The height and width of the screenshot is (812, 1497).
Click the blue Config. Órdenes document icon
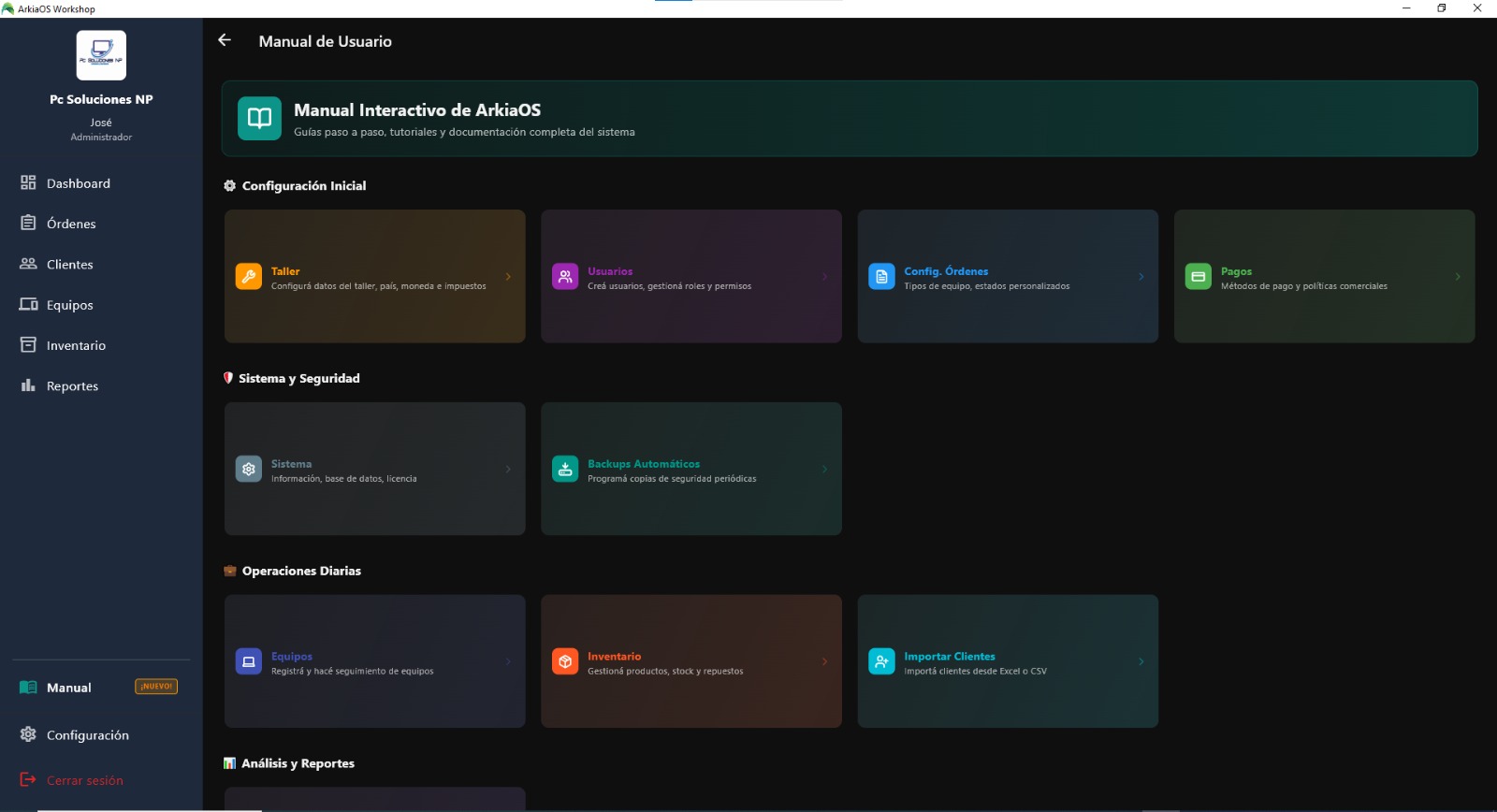(881, 277)
